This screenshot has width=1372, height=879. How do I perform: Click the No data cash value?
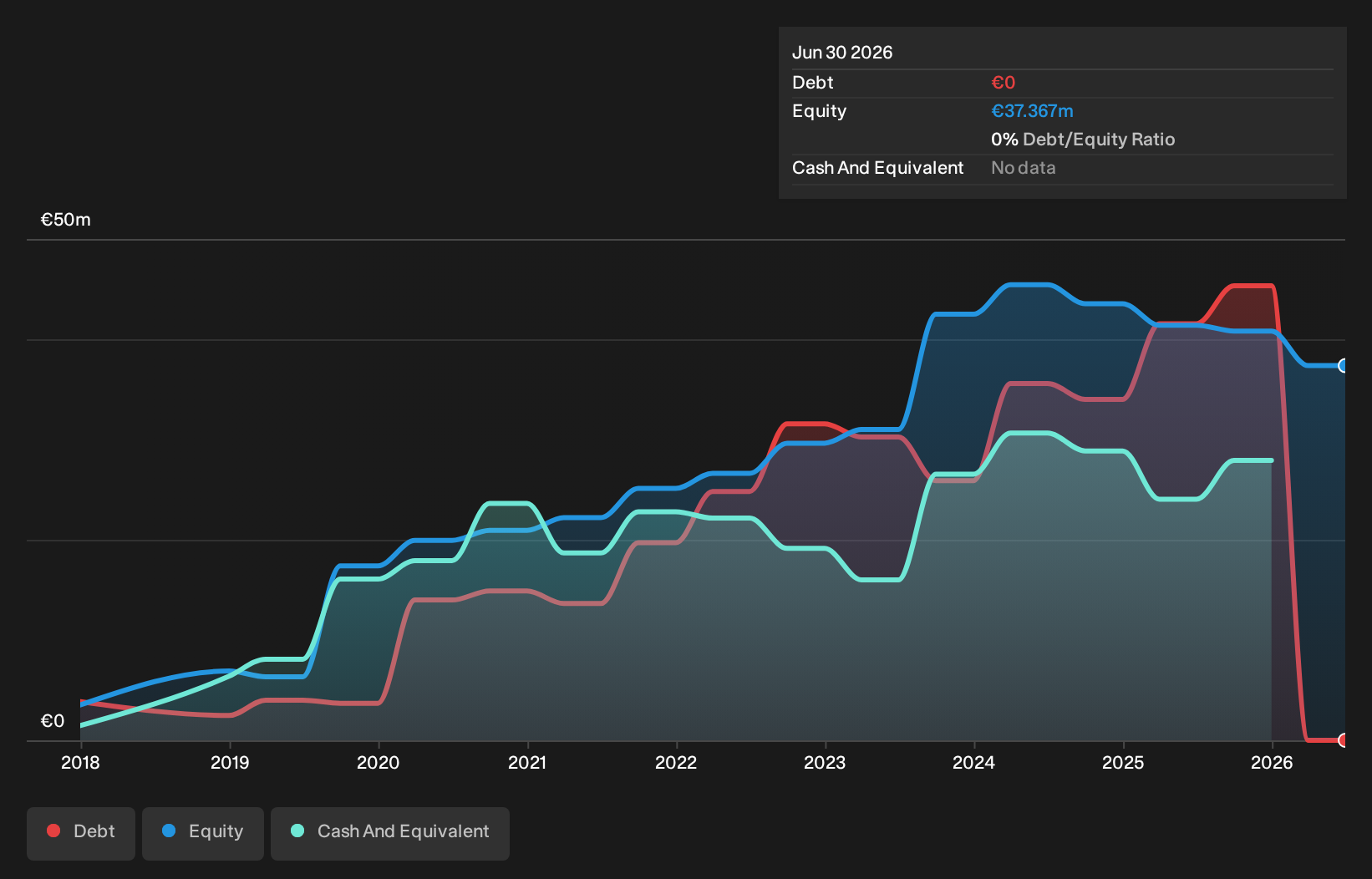1024,168
